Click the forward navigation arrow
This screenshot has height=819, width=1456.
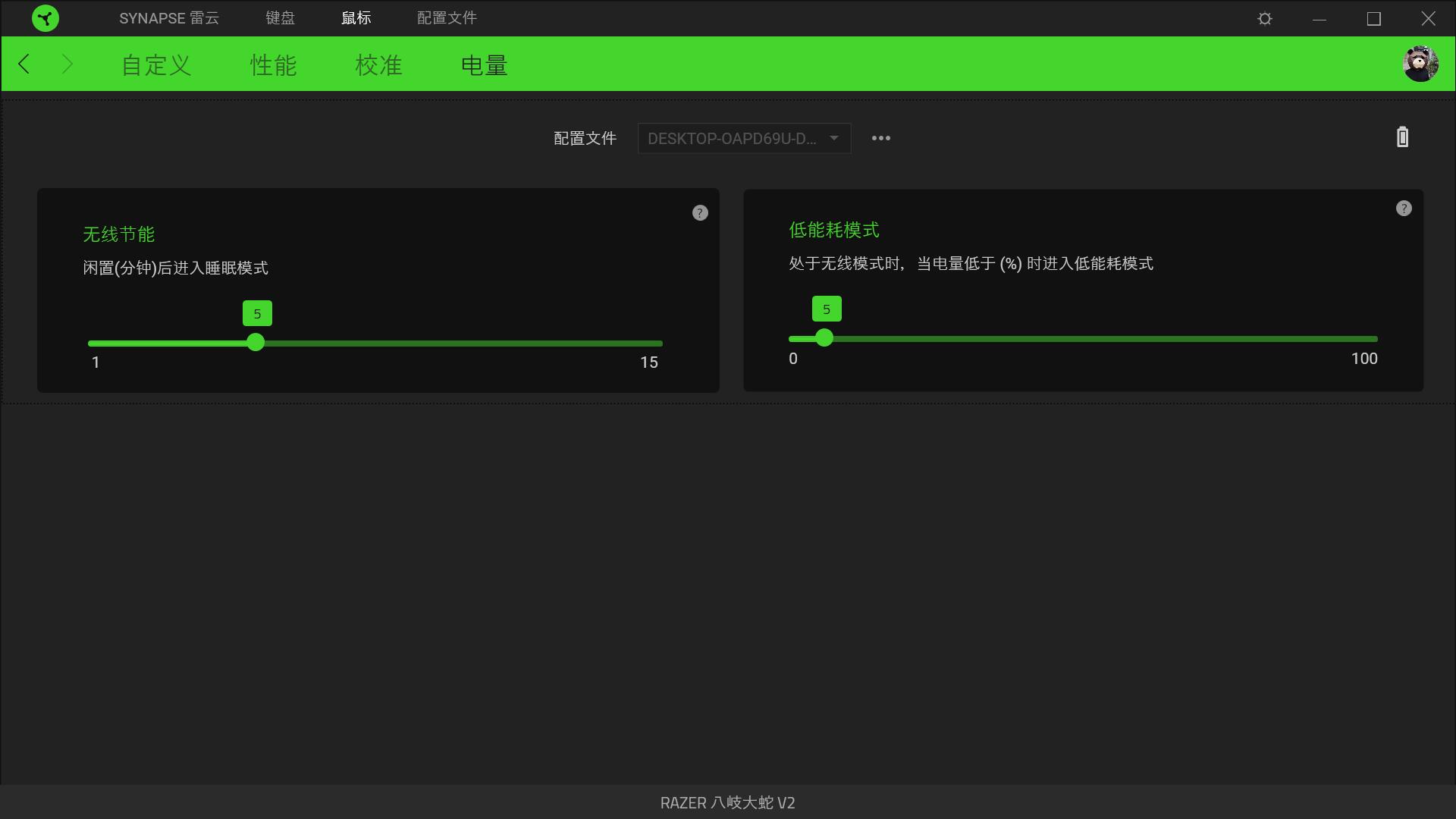67,64
